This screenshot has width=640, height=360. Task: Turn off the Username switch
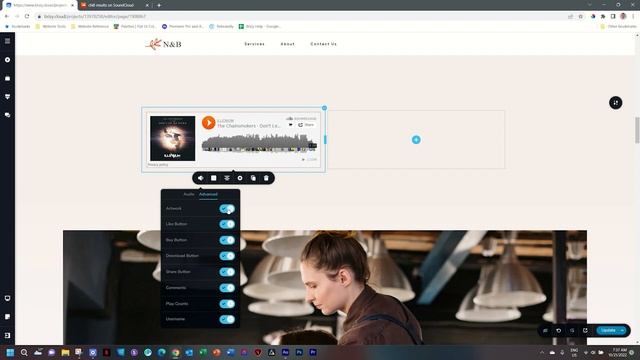click(227, 319)
